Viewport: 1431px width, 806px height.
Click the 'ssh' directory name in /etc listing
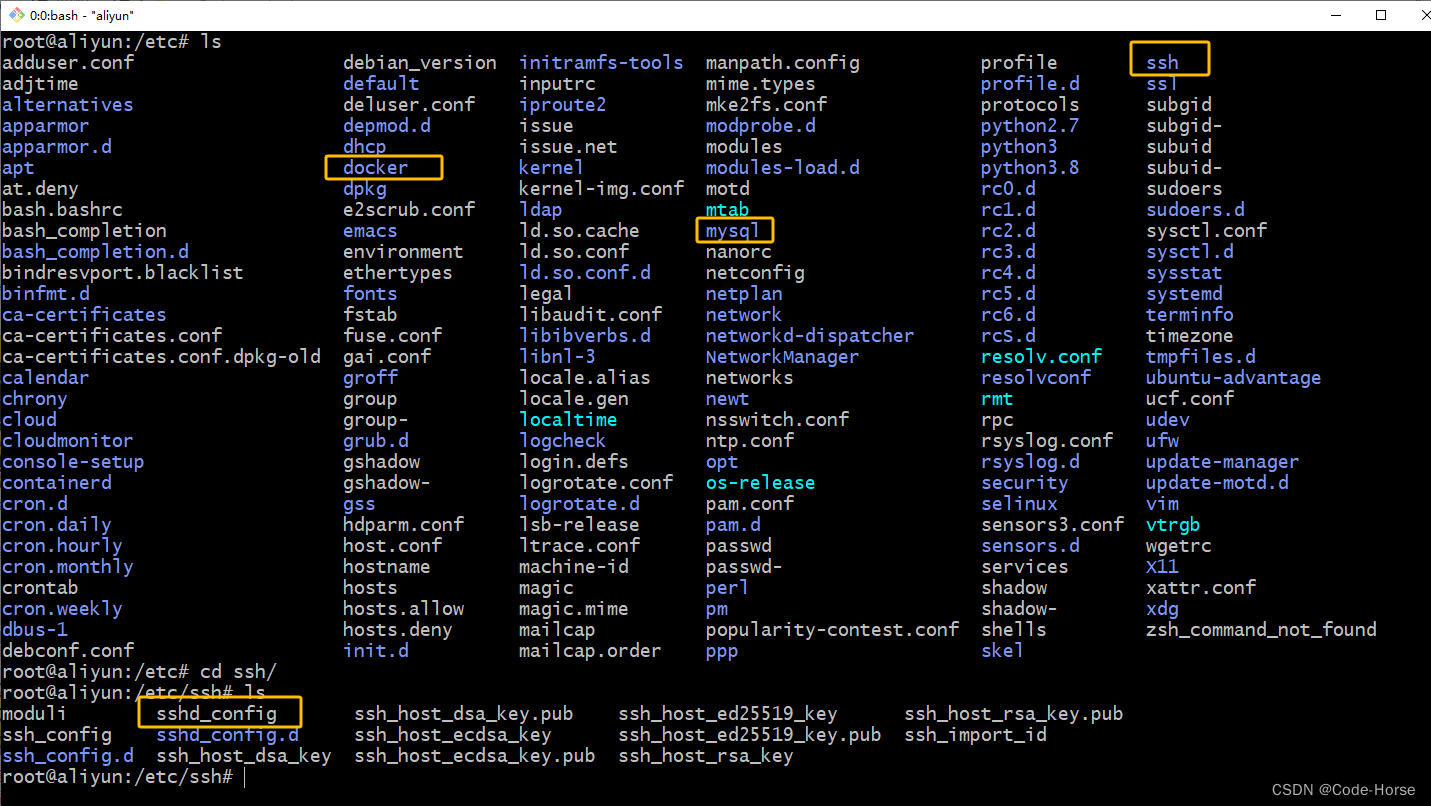pyautogui.click(x=1162, y=62)
